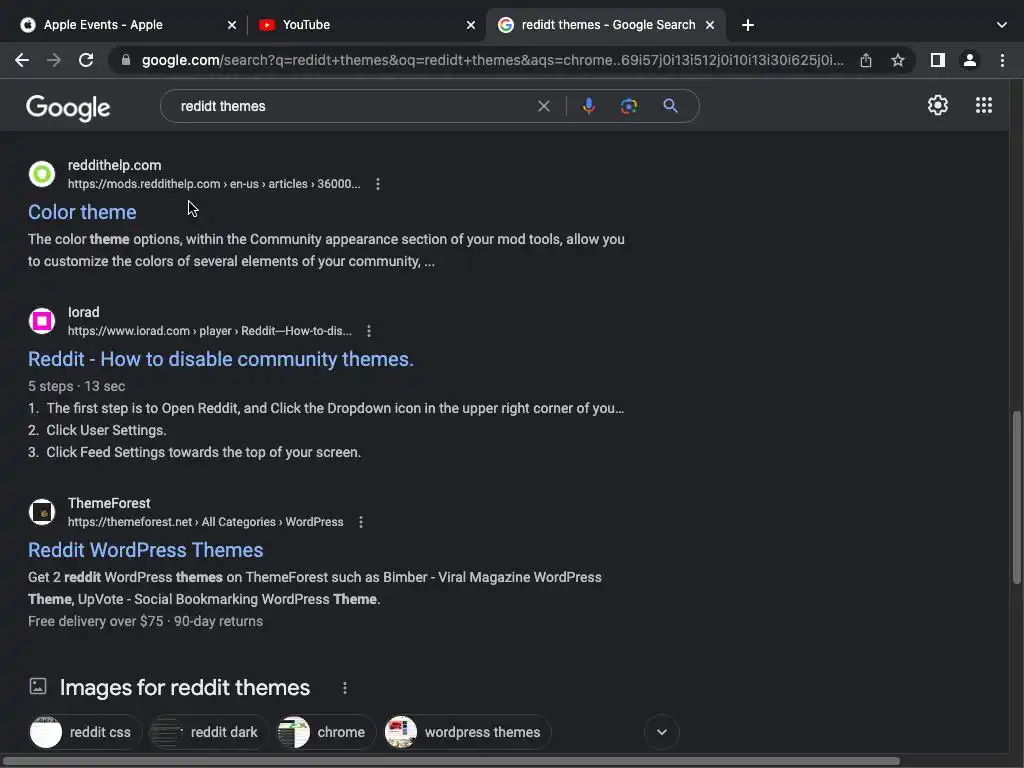Clear the search box with the X icon
Screen dimensions: 1024x768
[x=543, y=106]
